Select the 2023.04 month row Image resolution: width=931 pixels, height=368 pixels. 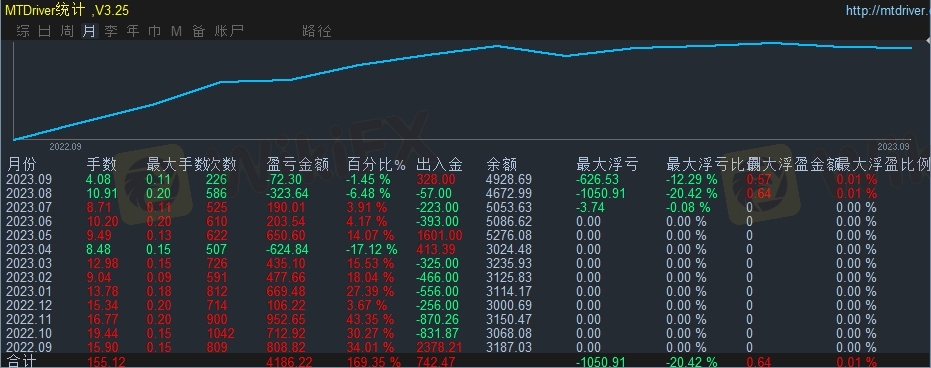click(x=466, y=249)
